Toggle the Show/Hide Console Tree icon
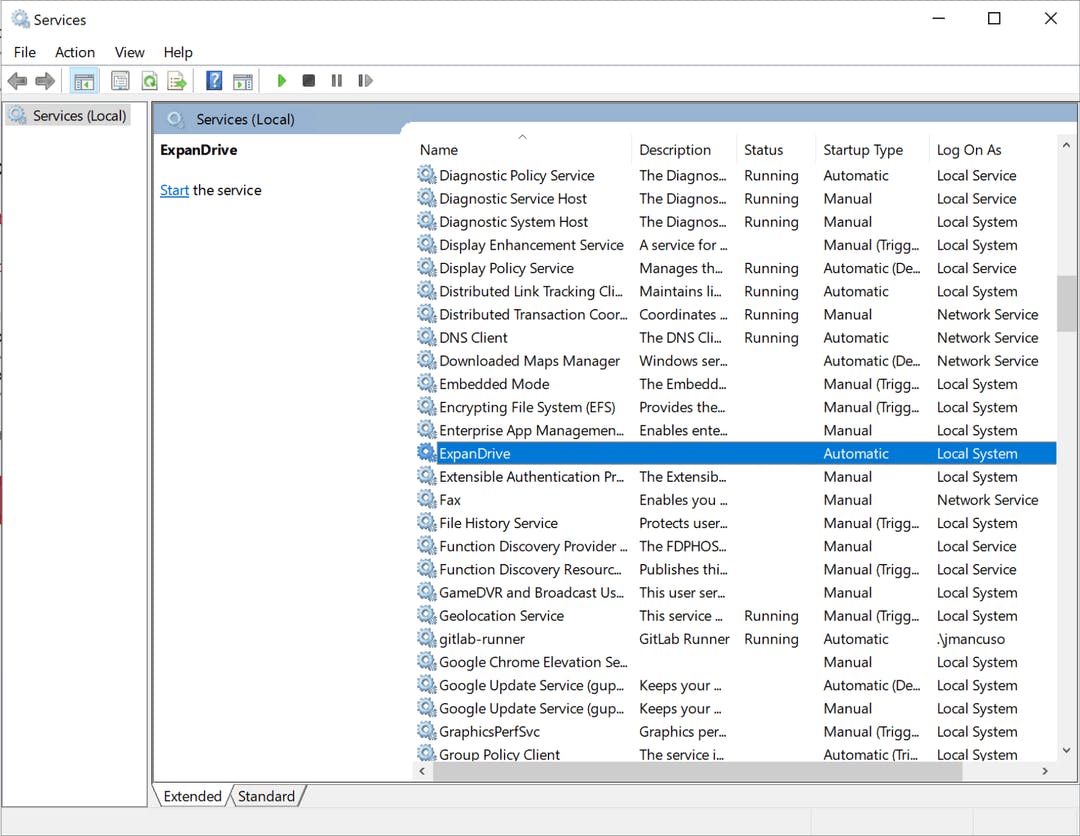This screenshot has height=836, width=1080. pos(85,81)
